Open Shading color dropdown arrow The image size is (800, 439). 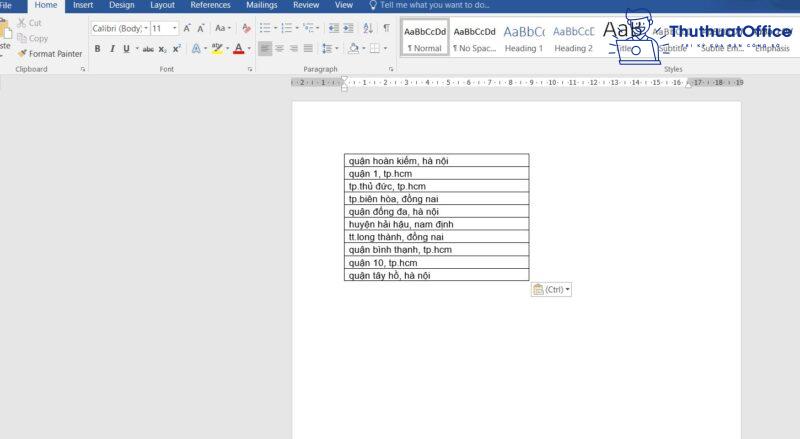pos(363,49)
